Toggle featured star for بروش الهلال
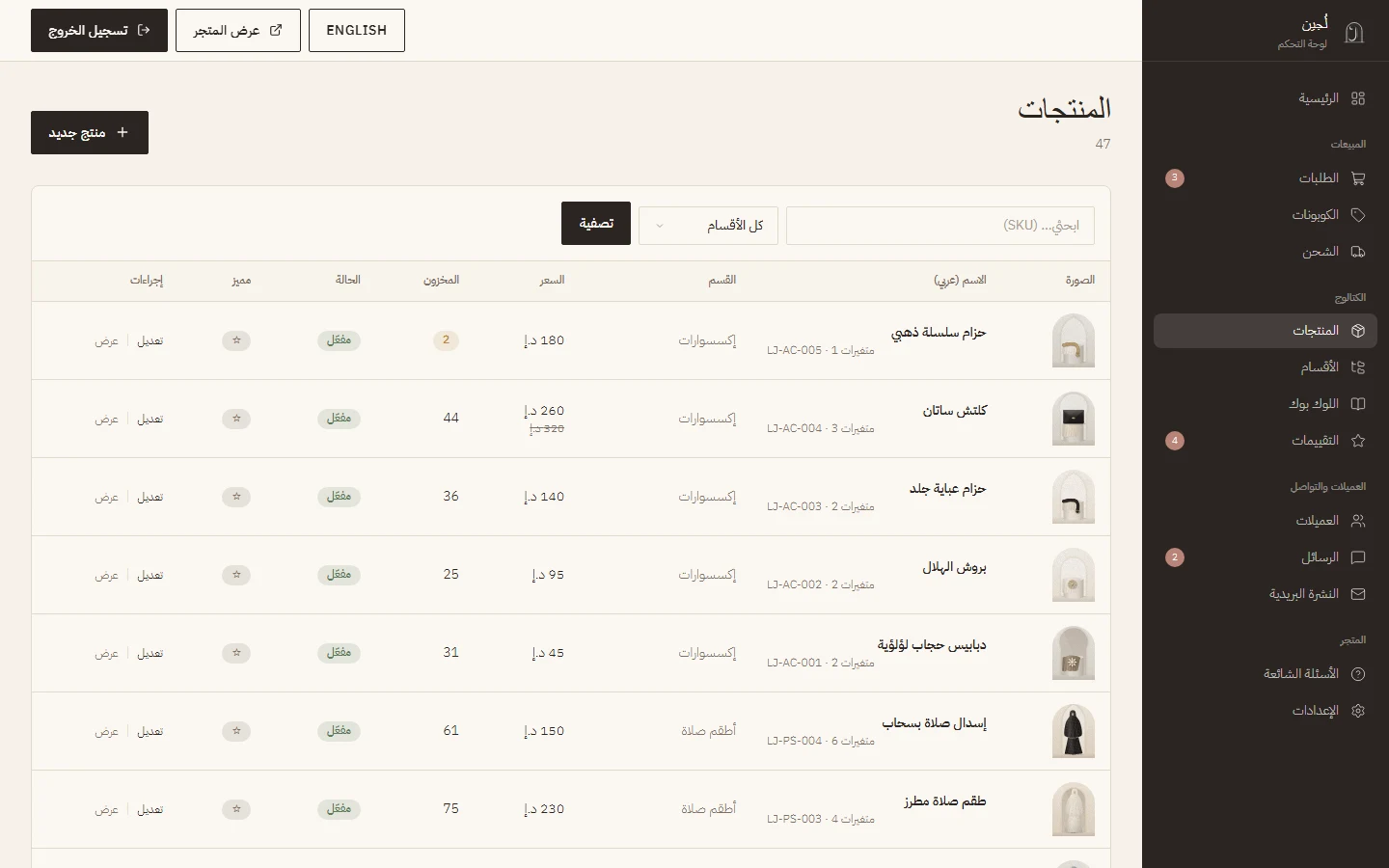1389x868 pixels. 236,575
